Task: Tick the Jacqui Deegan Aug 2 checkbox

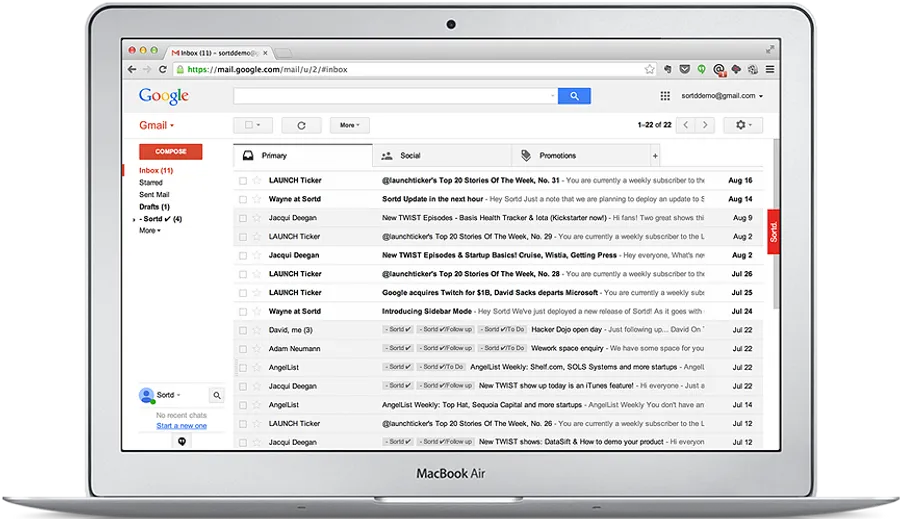Action: point(243,255)
